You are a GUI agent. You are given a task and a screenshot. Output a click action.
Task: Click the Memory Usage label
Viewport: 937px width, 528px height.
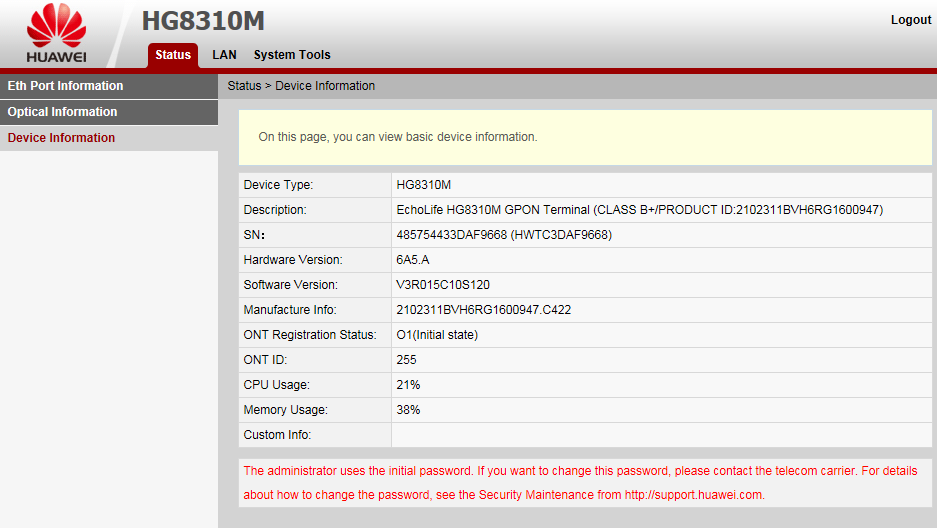[286, 410]
